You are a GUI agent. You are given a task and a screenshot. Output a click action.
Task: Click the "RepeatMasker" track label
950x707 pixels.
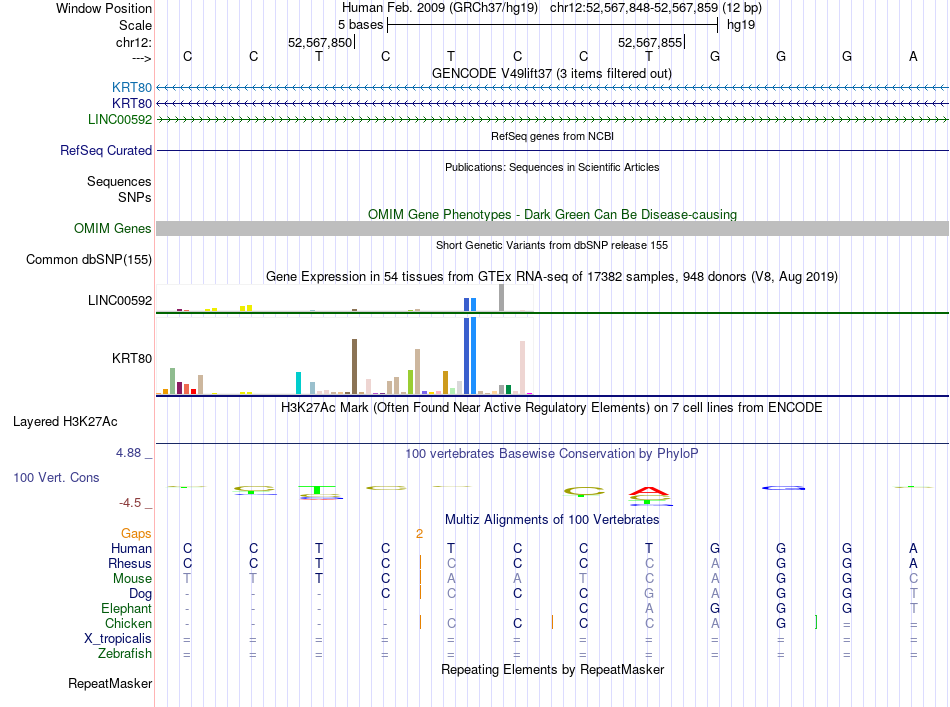pyautogui.click(x=110, y=683)
